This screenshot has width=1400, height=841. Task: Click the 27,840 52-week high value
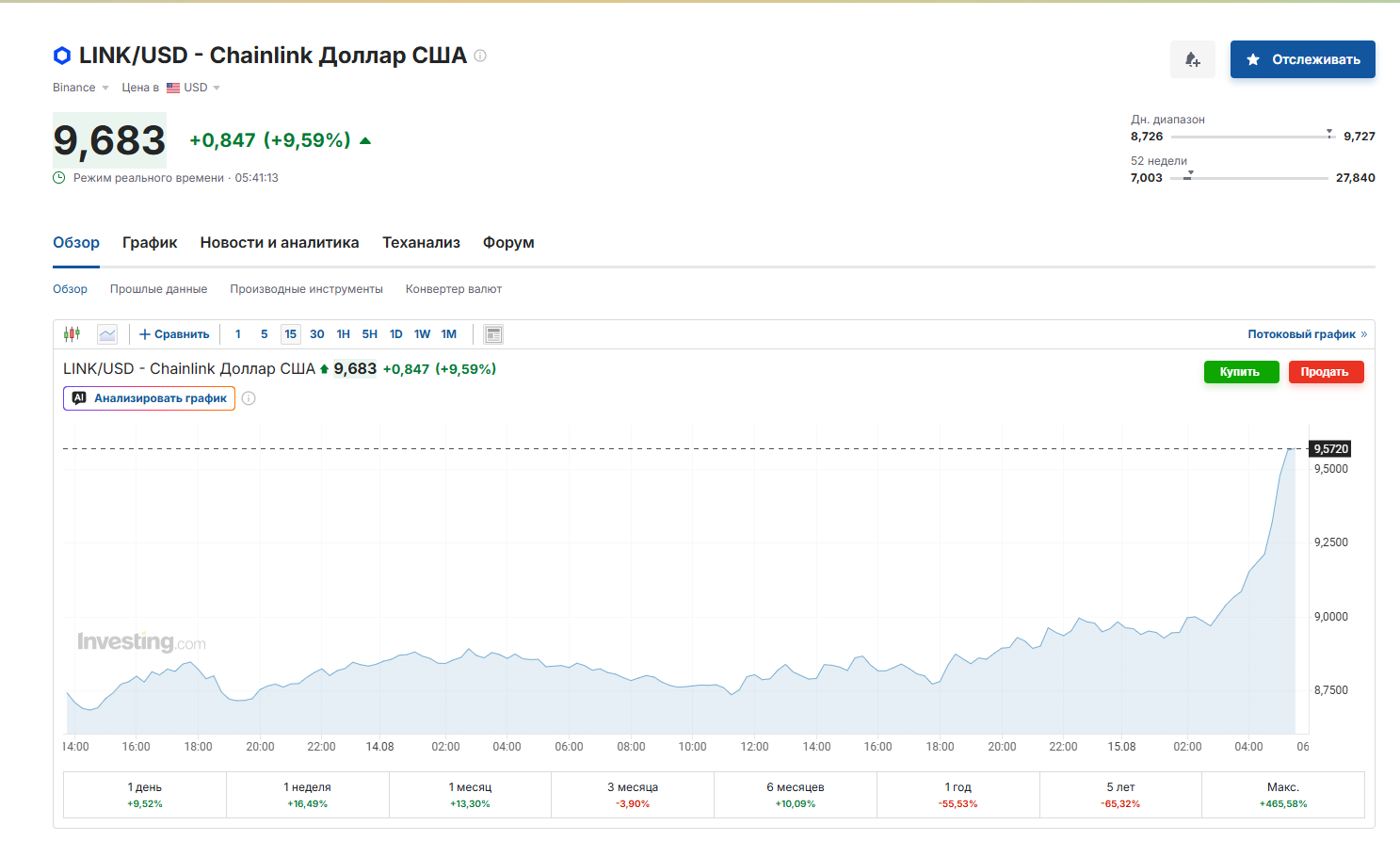(x=1356, y=178)
